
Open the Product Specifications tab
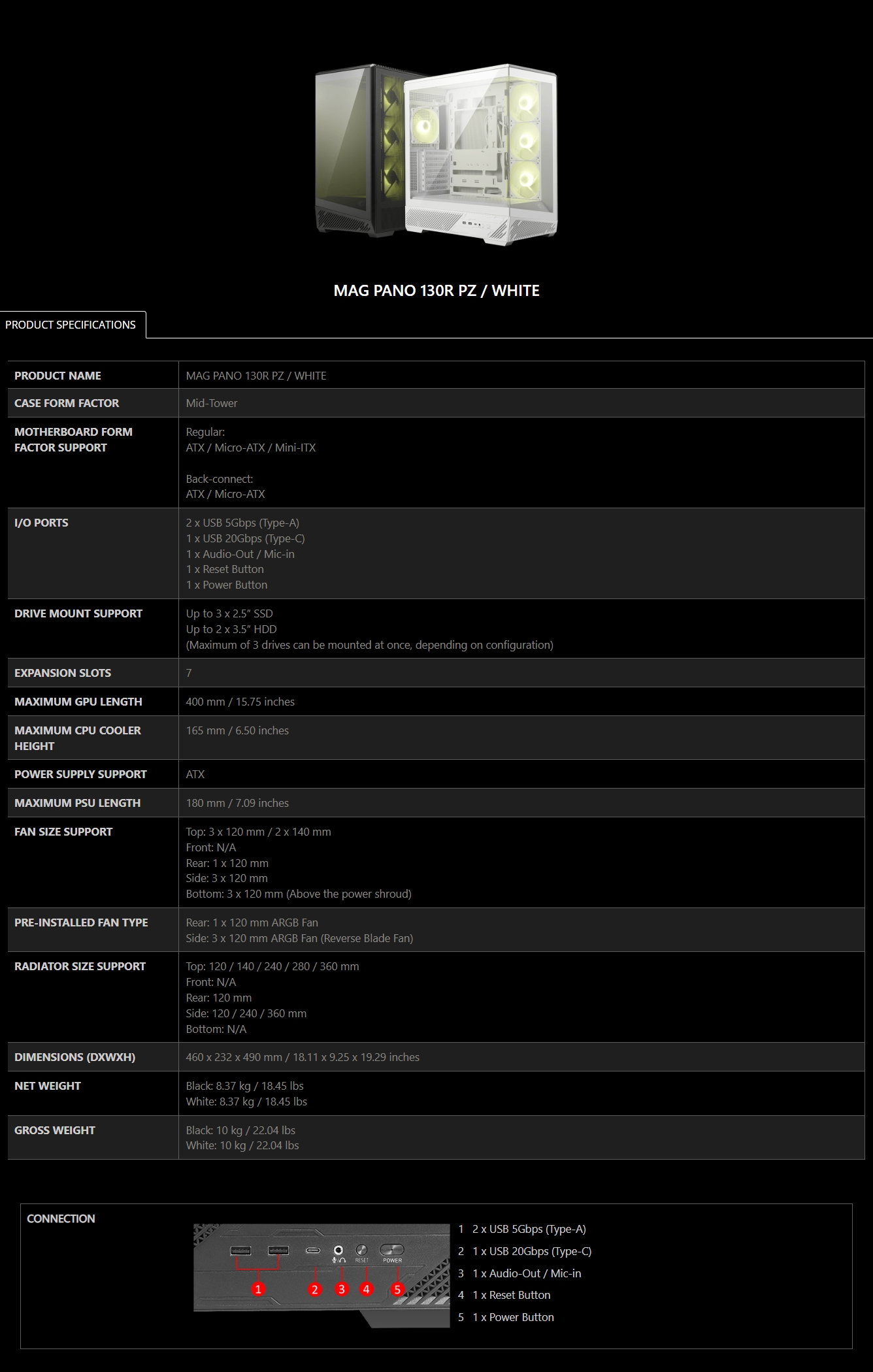pos(71,325)
